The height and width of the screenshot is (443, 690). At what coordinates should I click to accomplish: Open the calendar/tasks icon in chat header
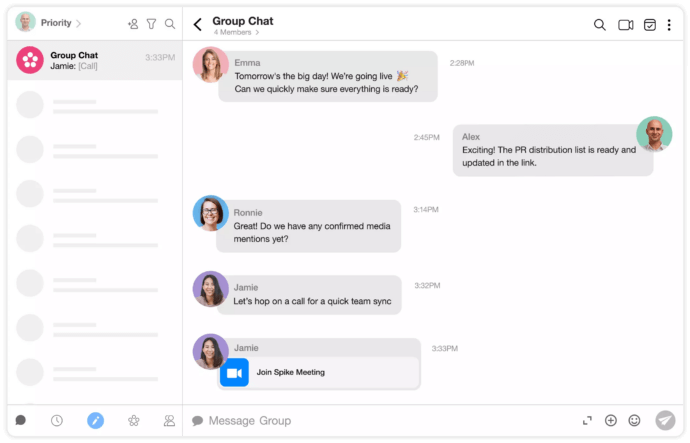tap(649, 25)
